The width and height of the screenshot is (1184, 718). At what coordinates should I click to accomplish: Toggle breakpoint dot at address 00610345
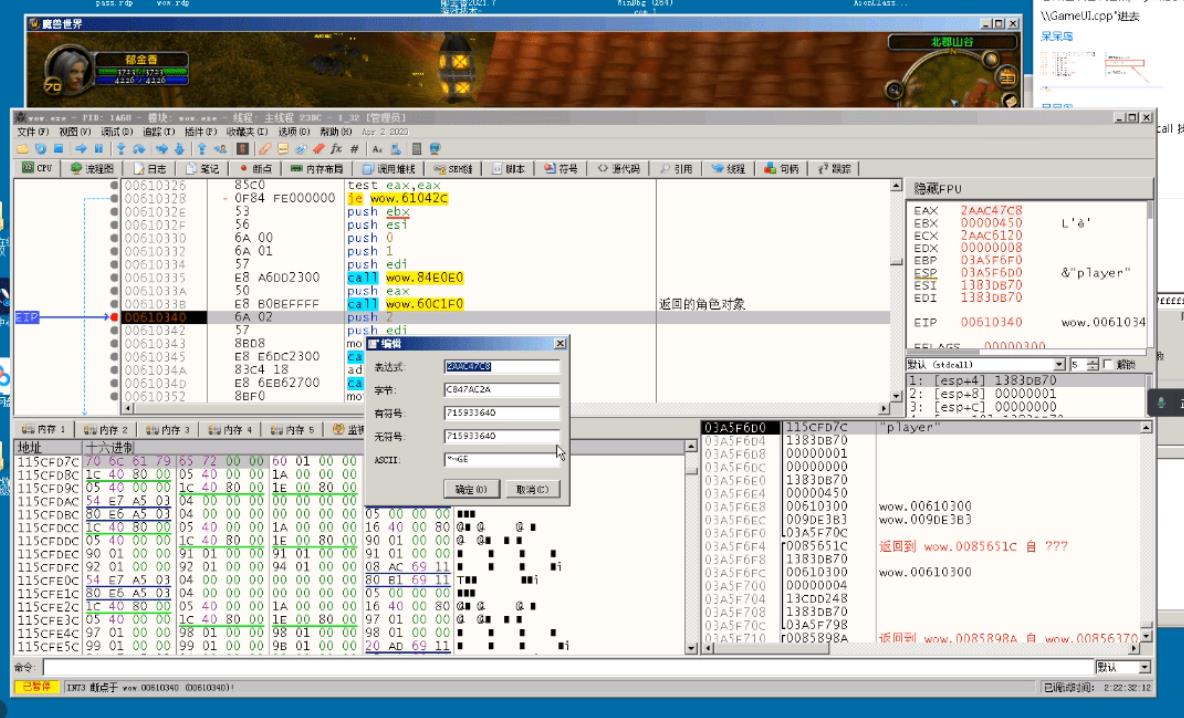pos(114,356)
